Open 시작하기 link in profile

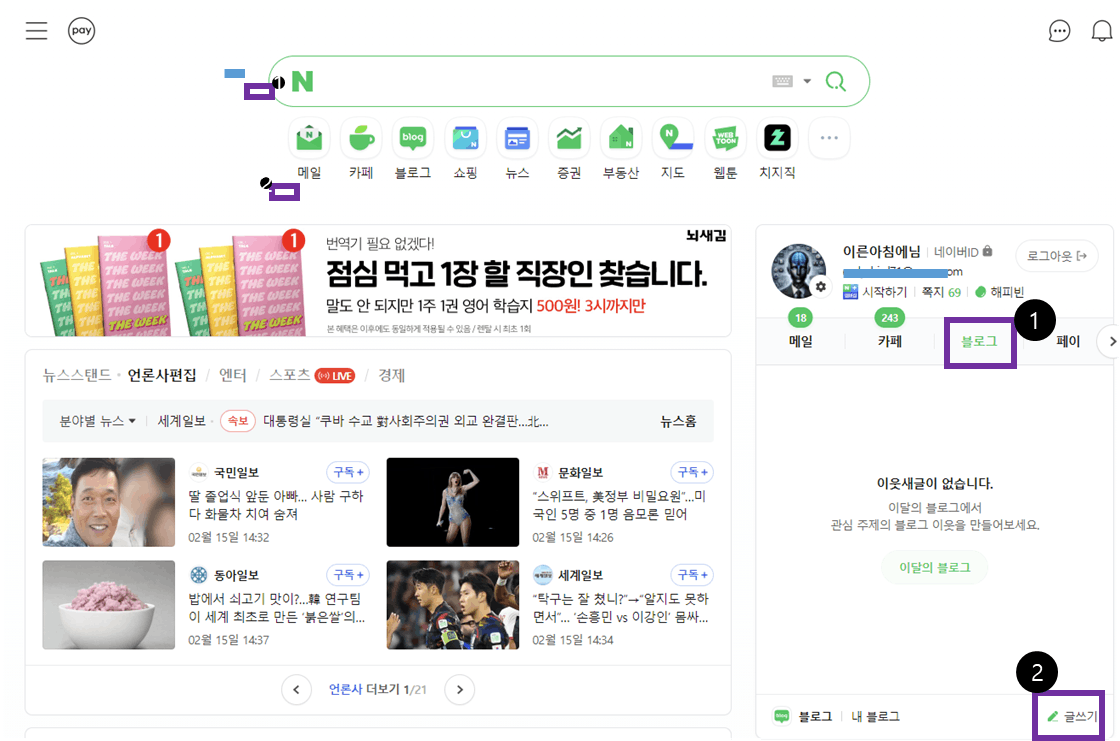click(875, 292)
